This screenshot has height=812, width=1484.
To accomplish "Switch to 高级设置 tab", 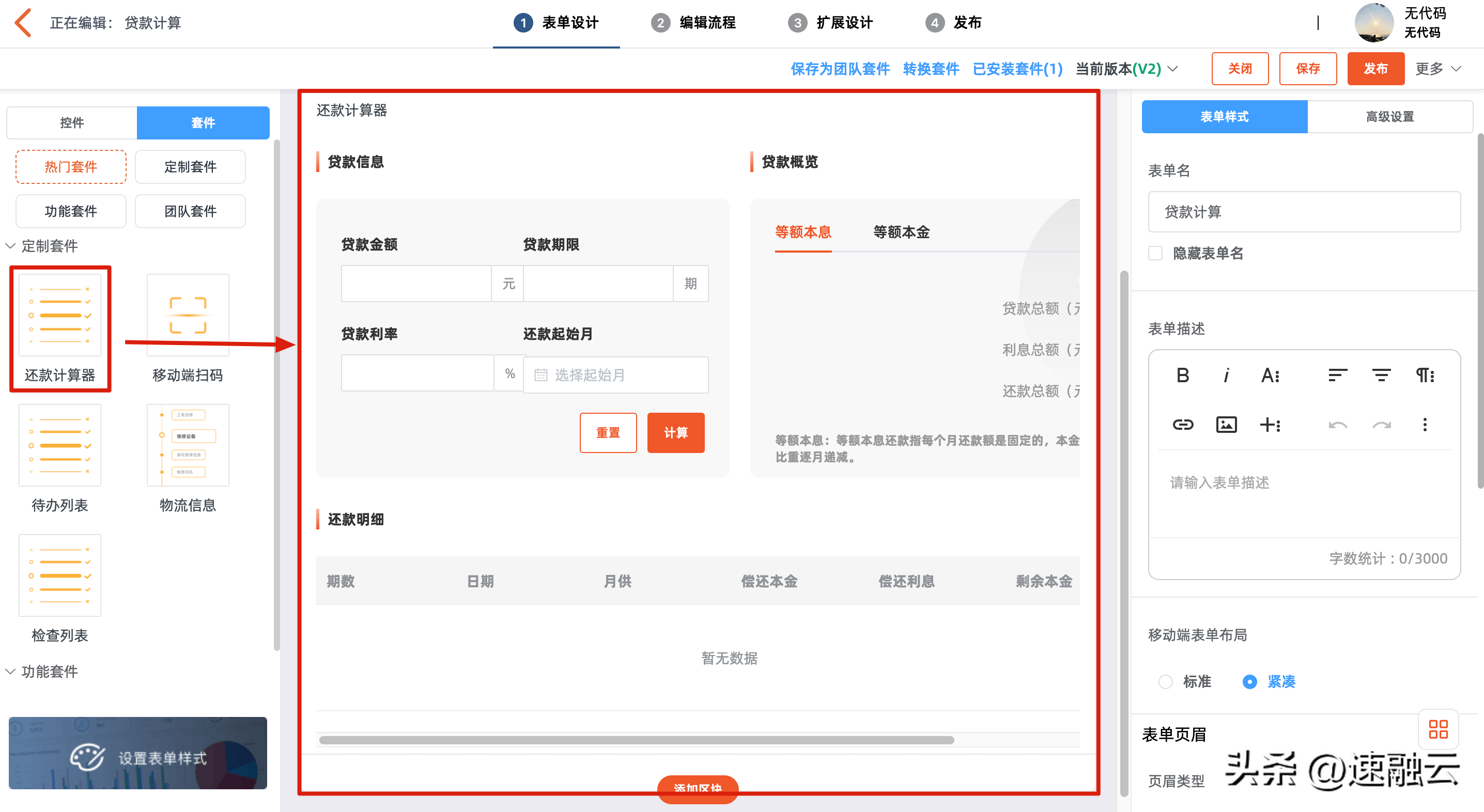I will [x=1389, y=117].
